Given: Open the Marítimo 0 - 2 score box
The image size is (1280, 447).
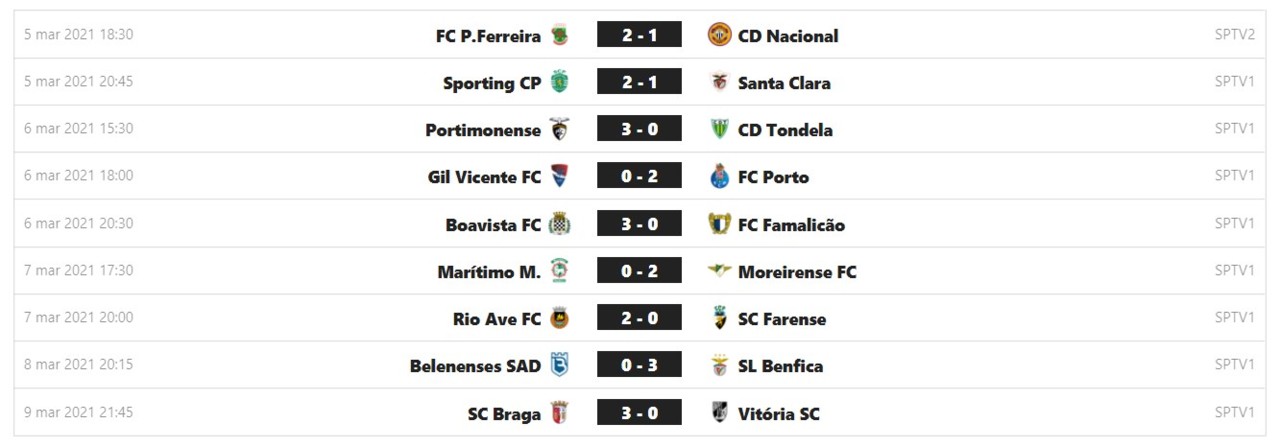Looking at the screenshot, I should click(639, 271).
